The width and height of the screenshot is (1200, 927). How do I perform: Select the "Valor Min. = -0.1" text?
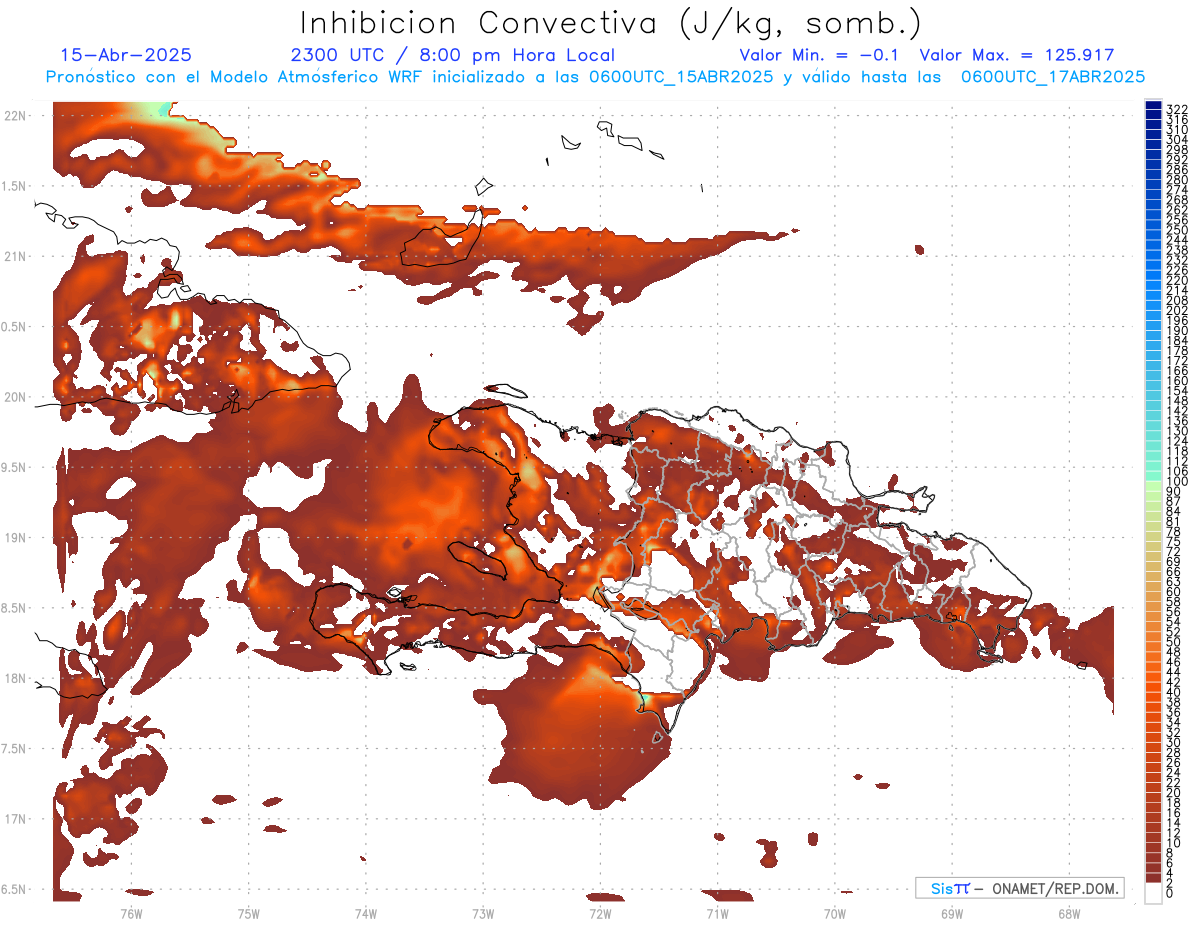point(819,55)
